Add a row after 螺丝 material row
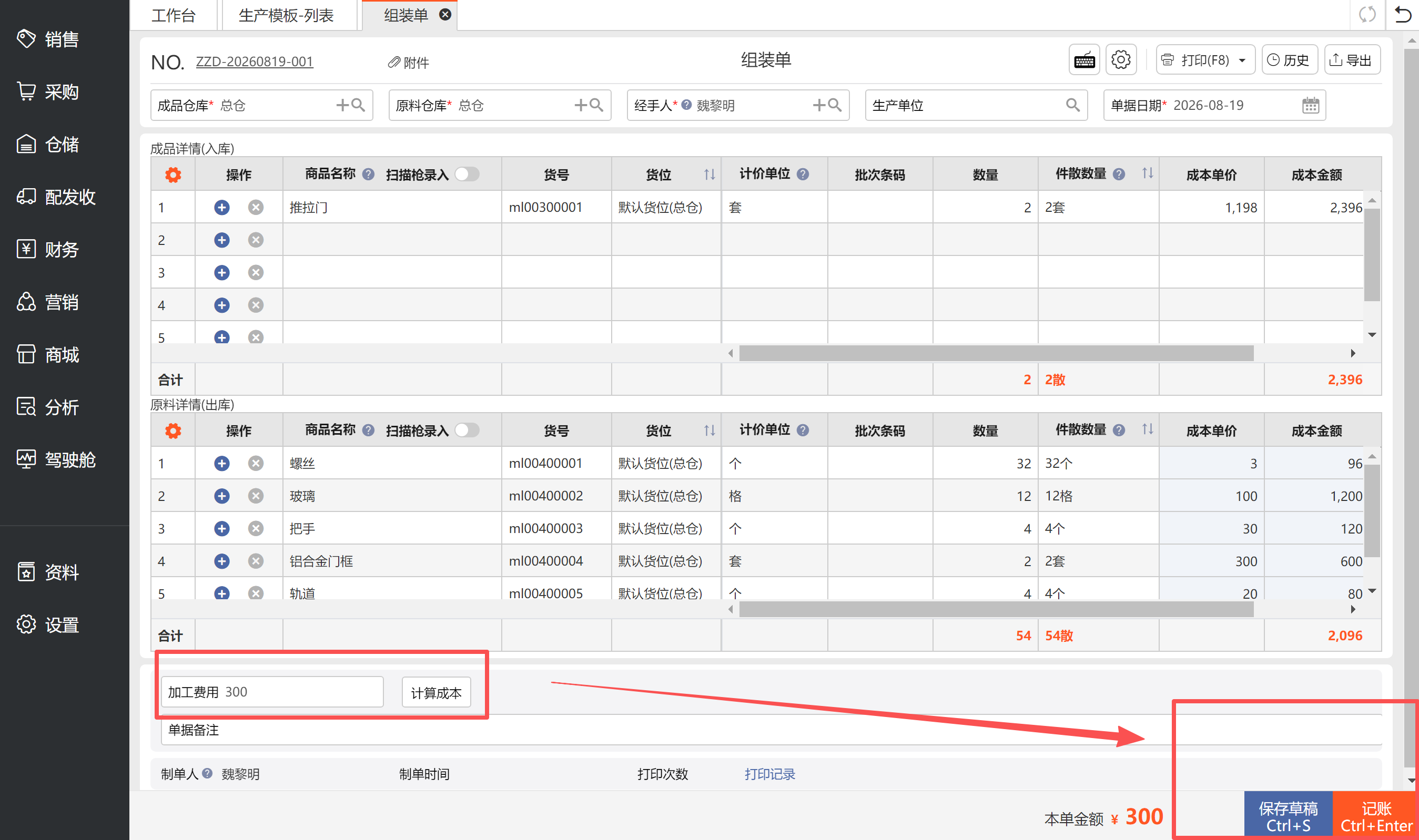 222,464
